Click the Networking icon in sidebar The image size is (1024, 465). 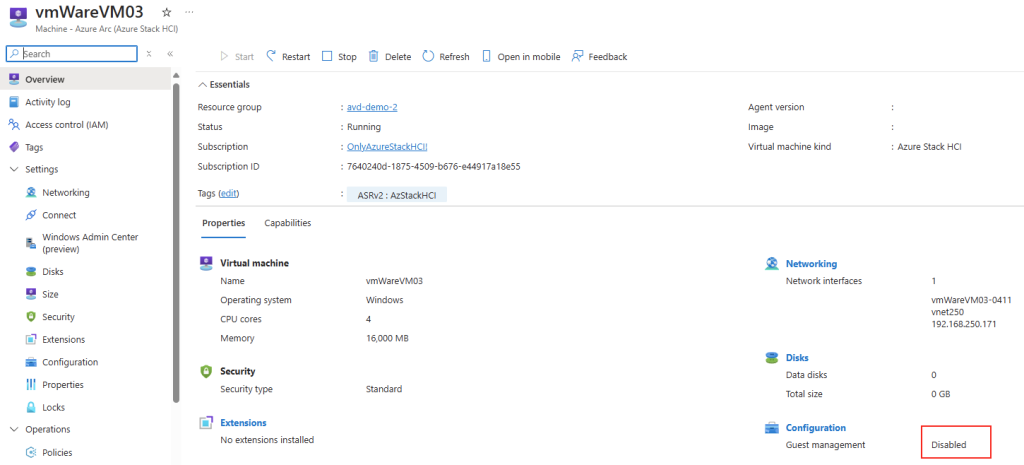click(x=31, y=193)
